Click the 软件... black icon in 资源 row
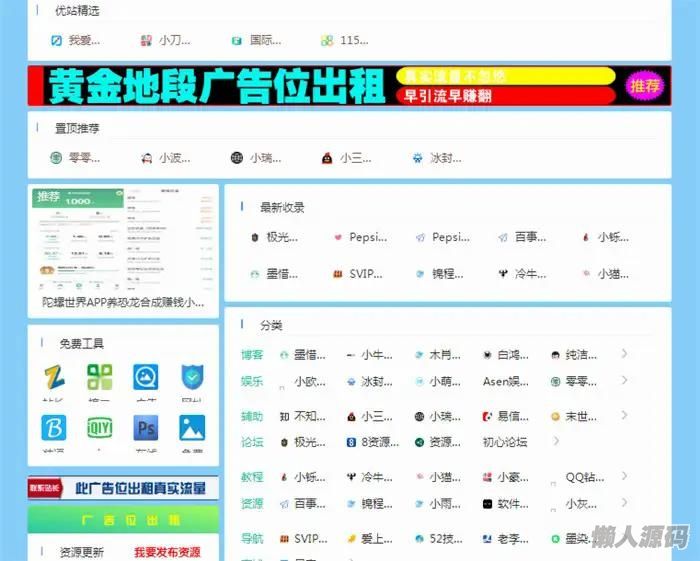 (x=487, y=504)
